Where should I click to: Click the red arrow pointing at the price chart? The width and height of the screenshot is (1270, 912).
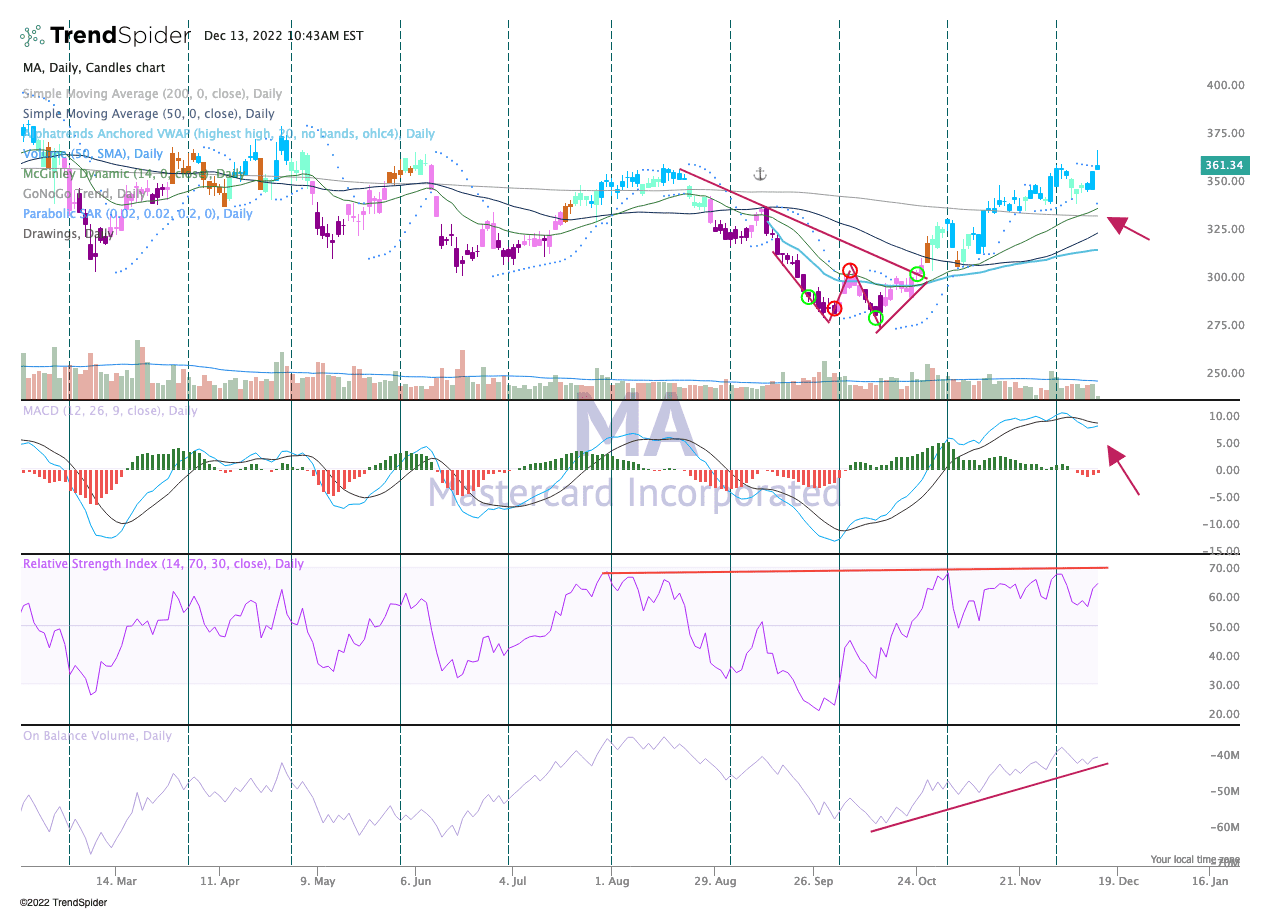[x=1129, y=229]
